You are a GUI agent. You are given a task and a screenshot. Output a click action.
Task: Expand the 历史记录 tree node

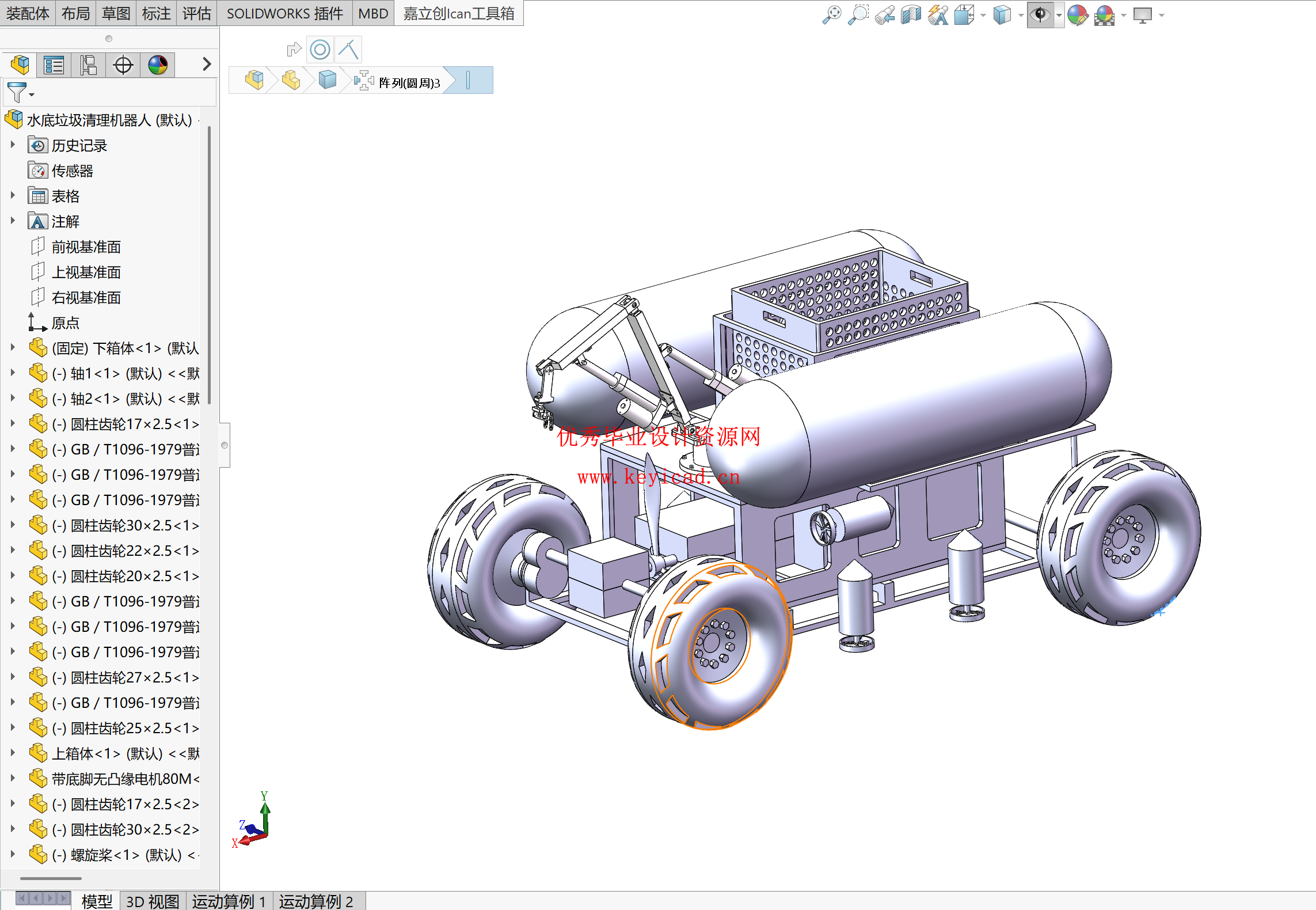click(x=13, y=145)
